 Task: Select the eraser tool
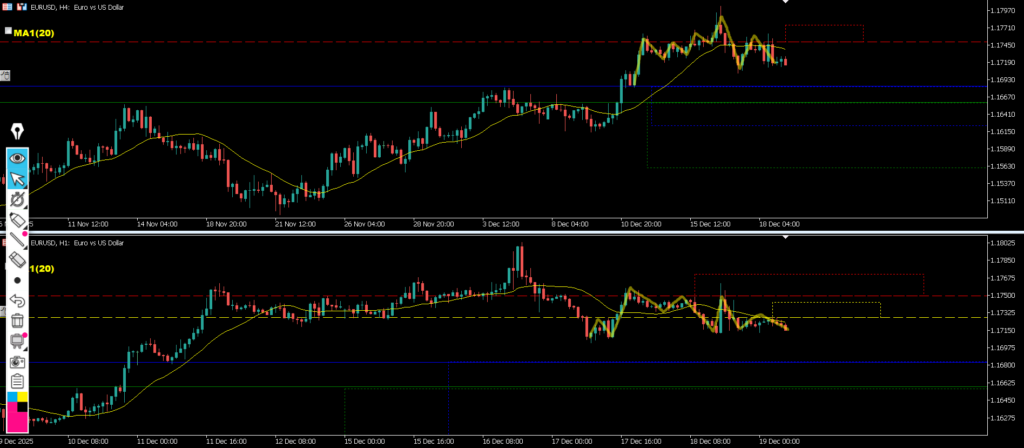tap(17, 260)
